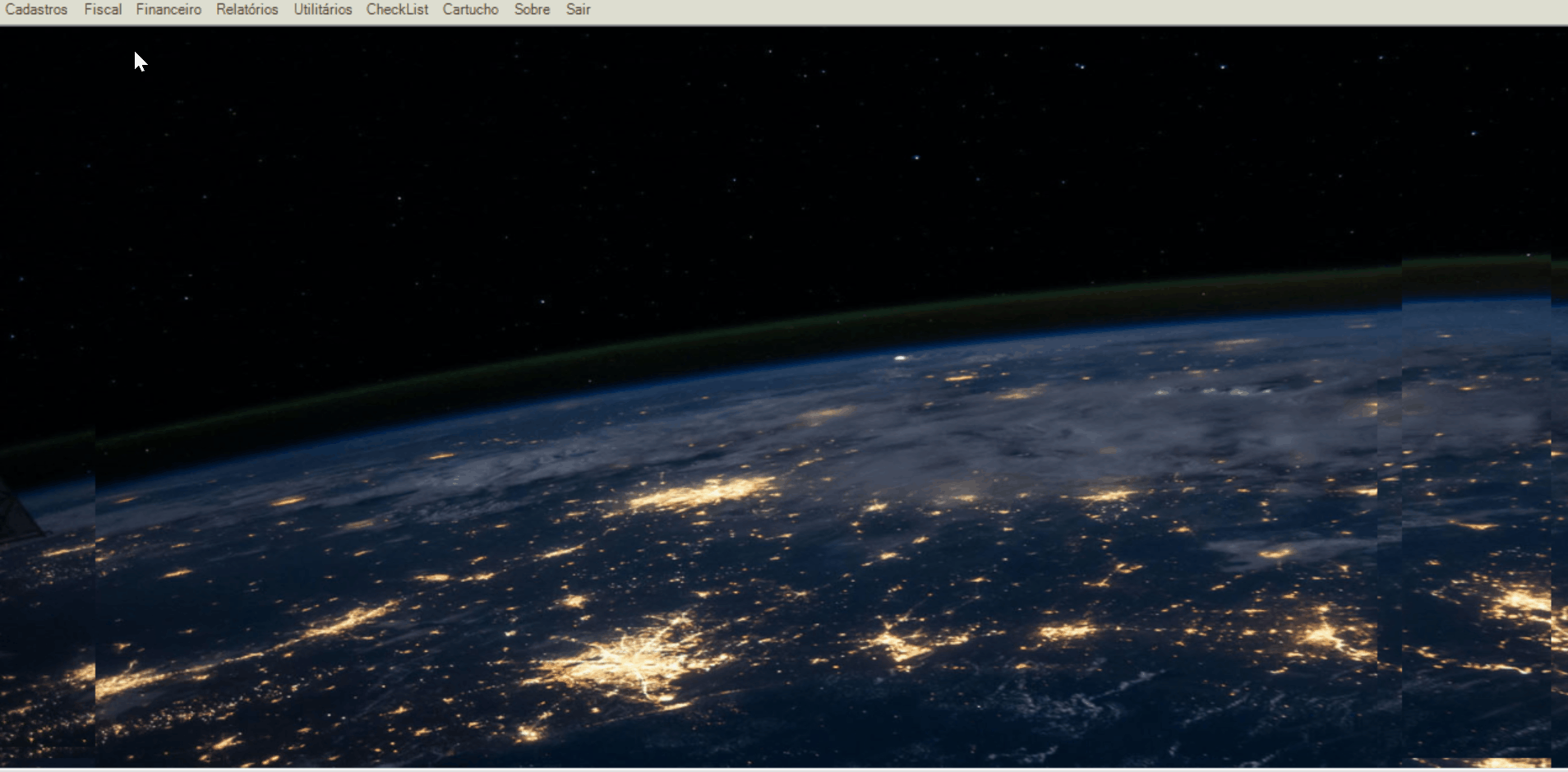The height and width of the screenshot is (772, 1568).
Task: Open the Cadastros menu
Action: point(36,10)
